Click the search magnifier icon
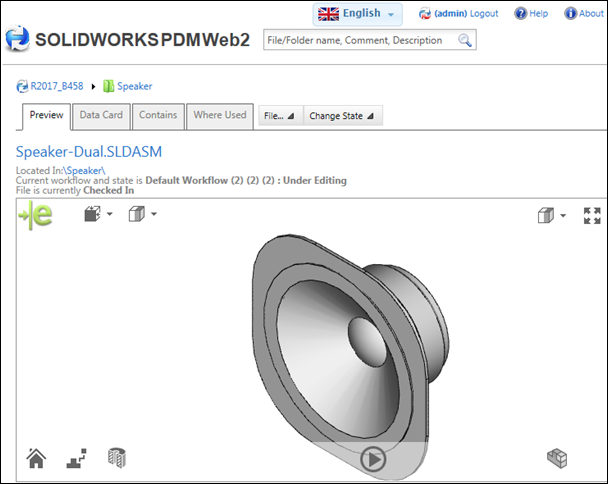This screenshot has width=608, height=484. (465, 41)
